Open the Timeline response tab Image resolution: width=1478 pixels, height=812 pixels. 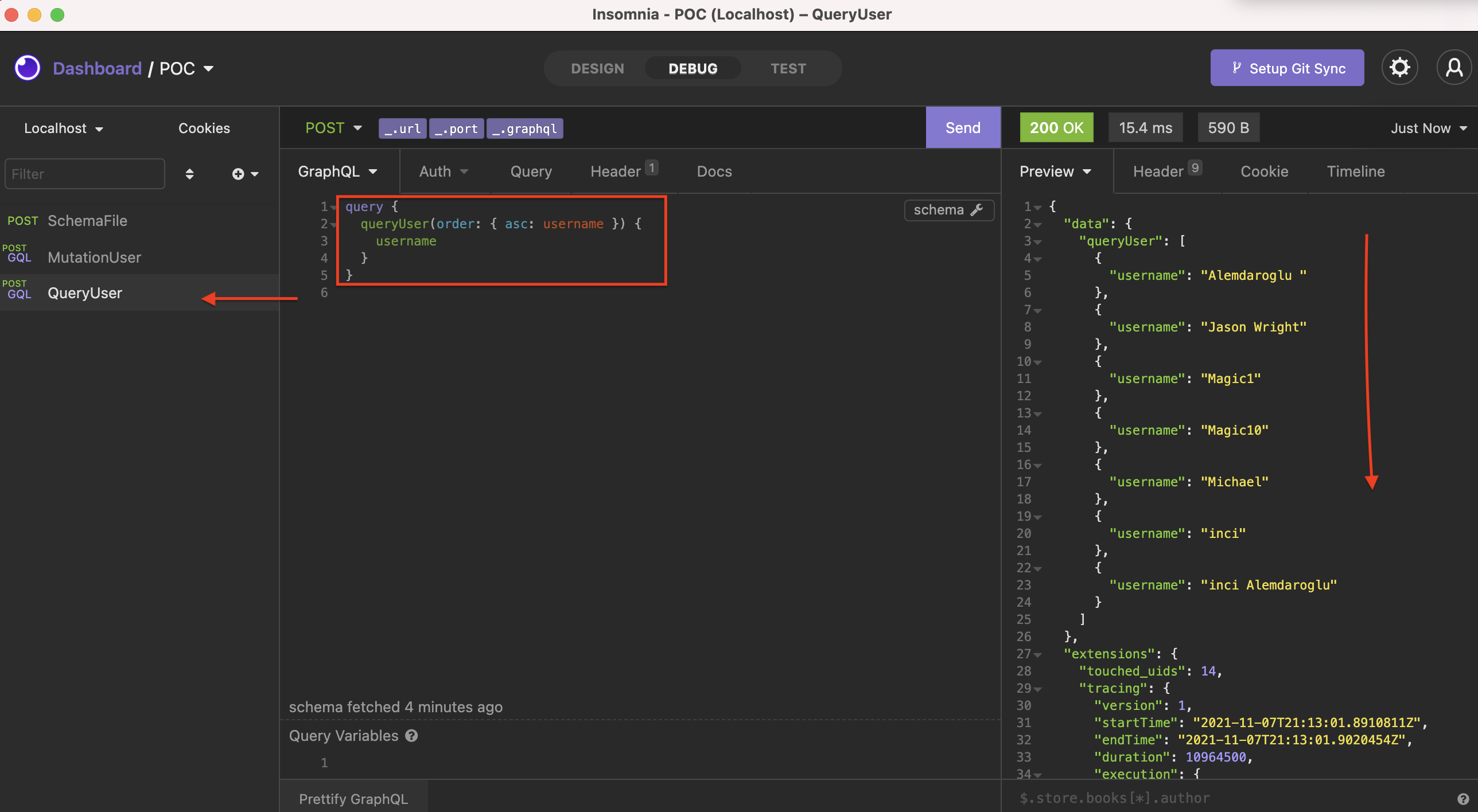click(x=1355, y=171)
